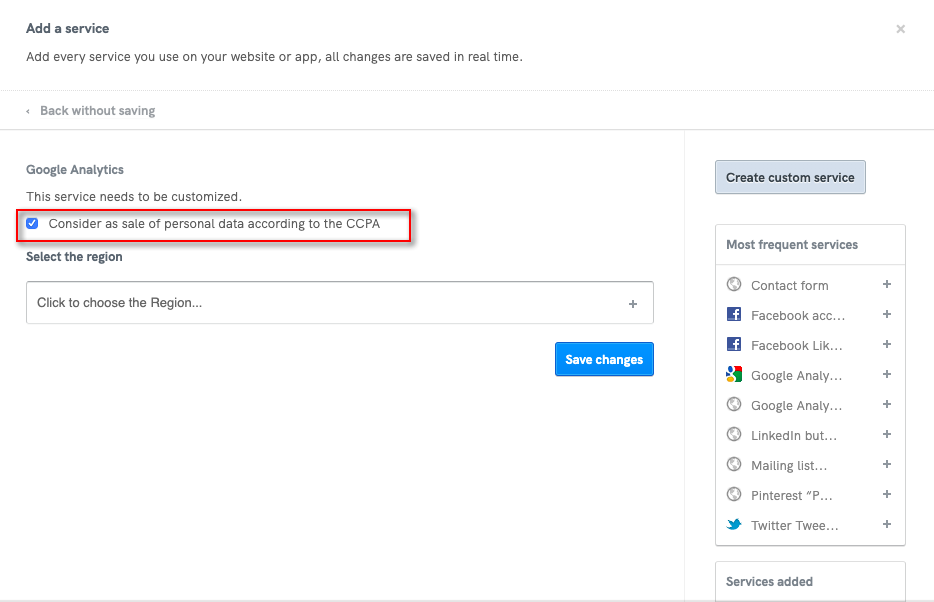
Task: Select the "Pinterest P..." service entry
Action: pyautogui.click(x=791, y=495)
